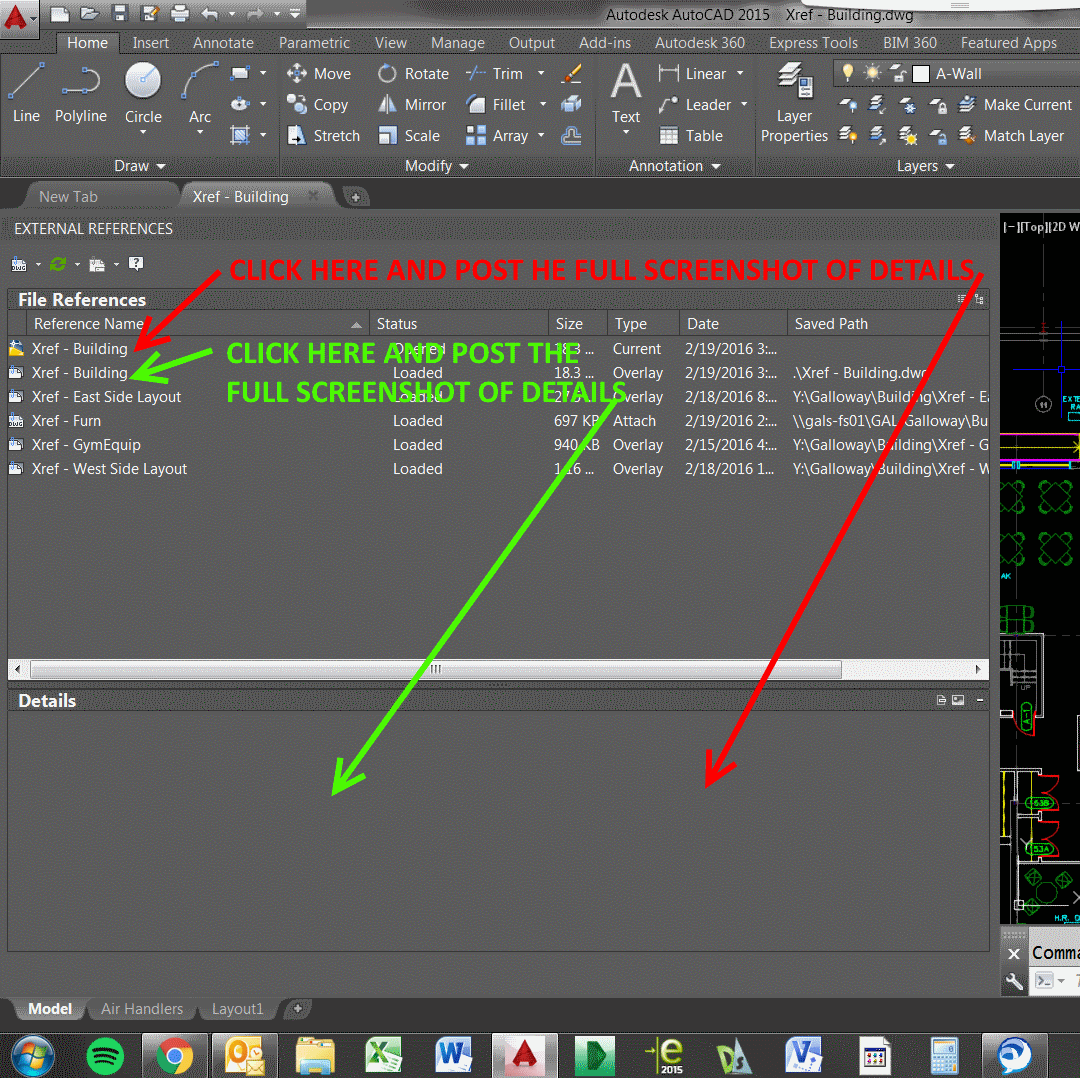Image resolution: width=1080 pixels, height=1078 pixels.
Task: Click the Scale tool
Action: point(408,135)
